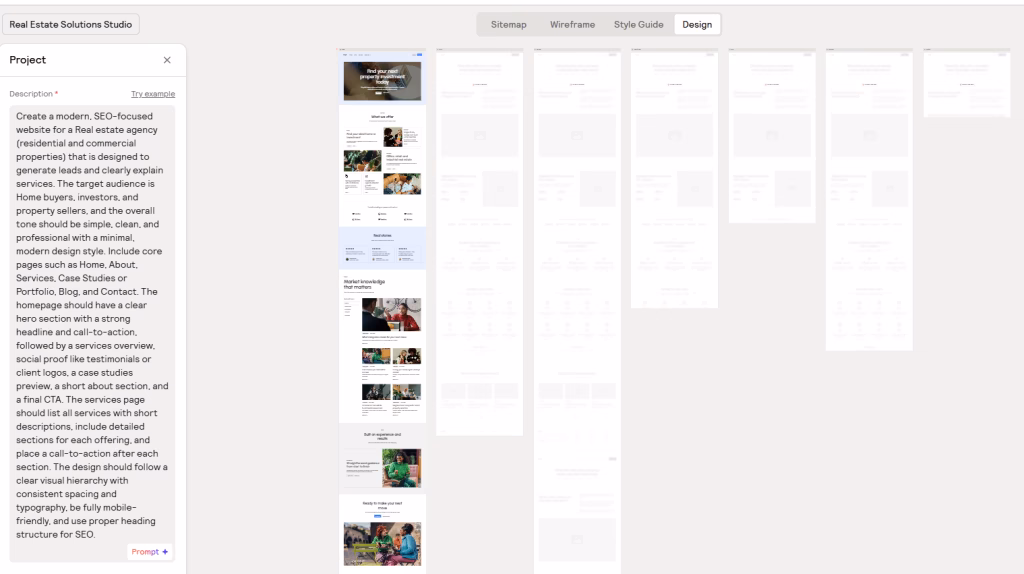This screenshot has width=1024, height=574.
Task: Click the Prompt sparkle button
Action: click(x=151, y=551)
